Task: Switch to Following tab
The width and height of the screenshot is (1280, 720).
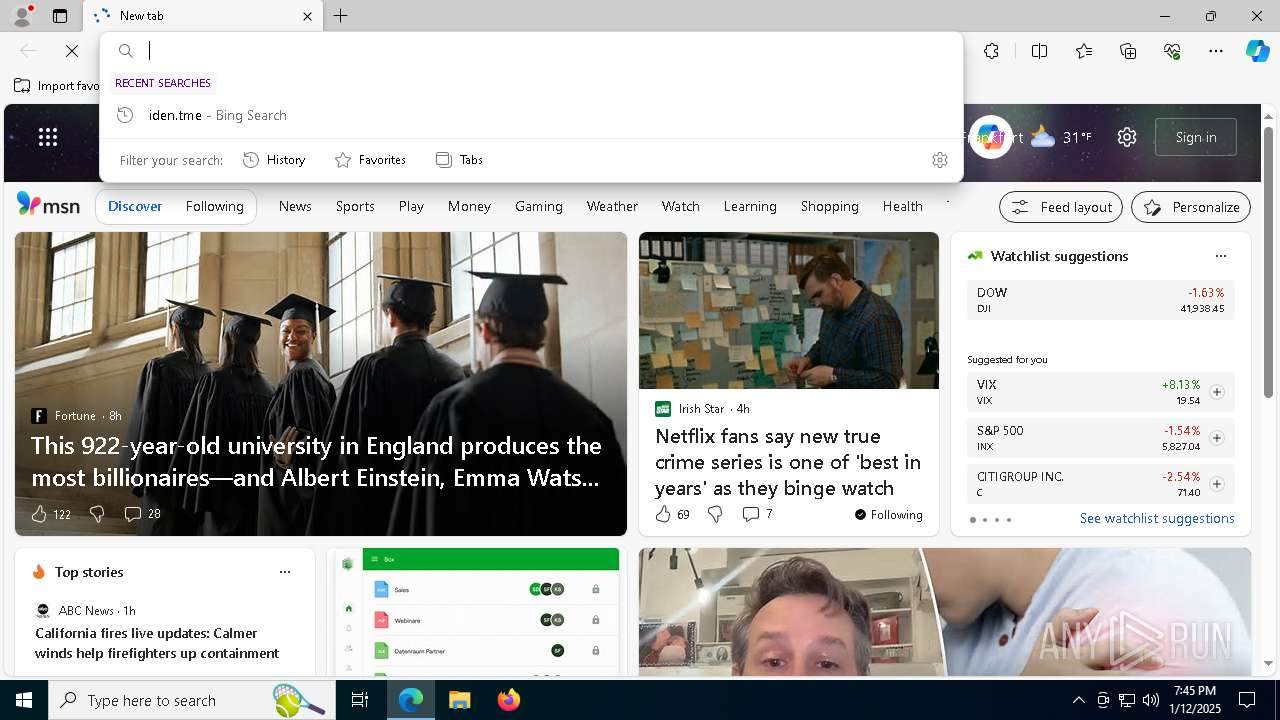Action: click(x=214, y=206)
